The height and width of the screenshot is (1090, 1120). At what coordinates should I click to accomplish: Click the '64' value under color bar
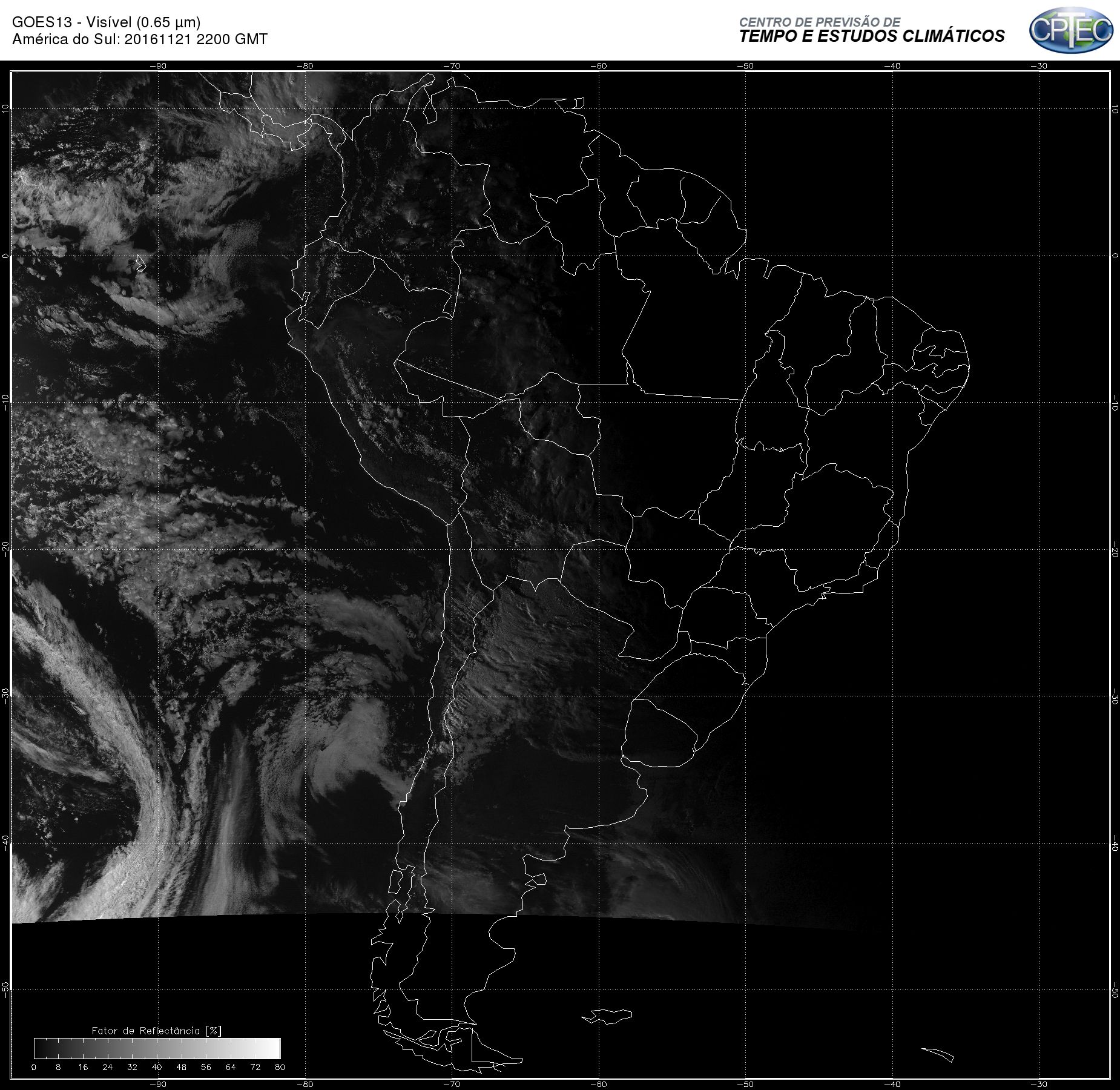(x=231, y=1067)
